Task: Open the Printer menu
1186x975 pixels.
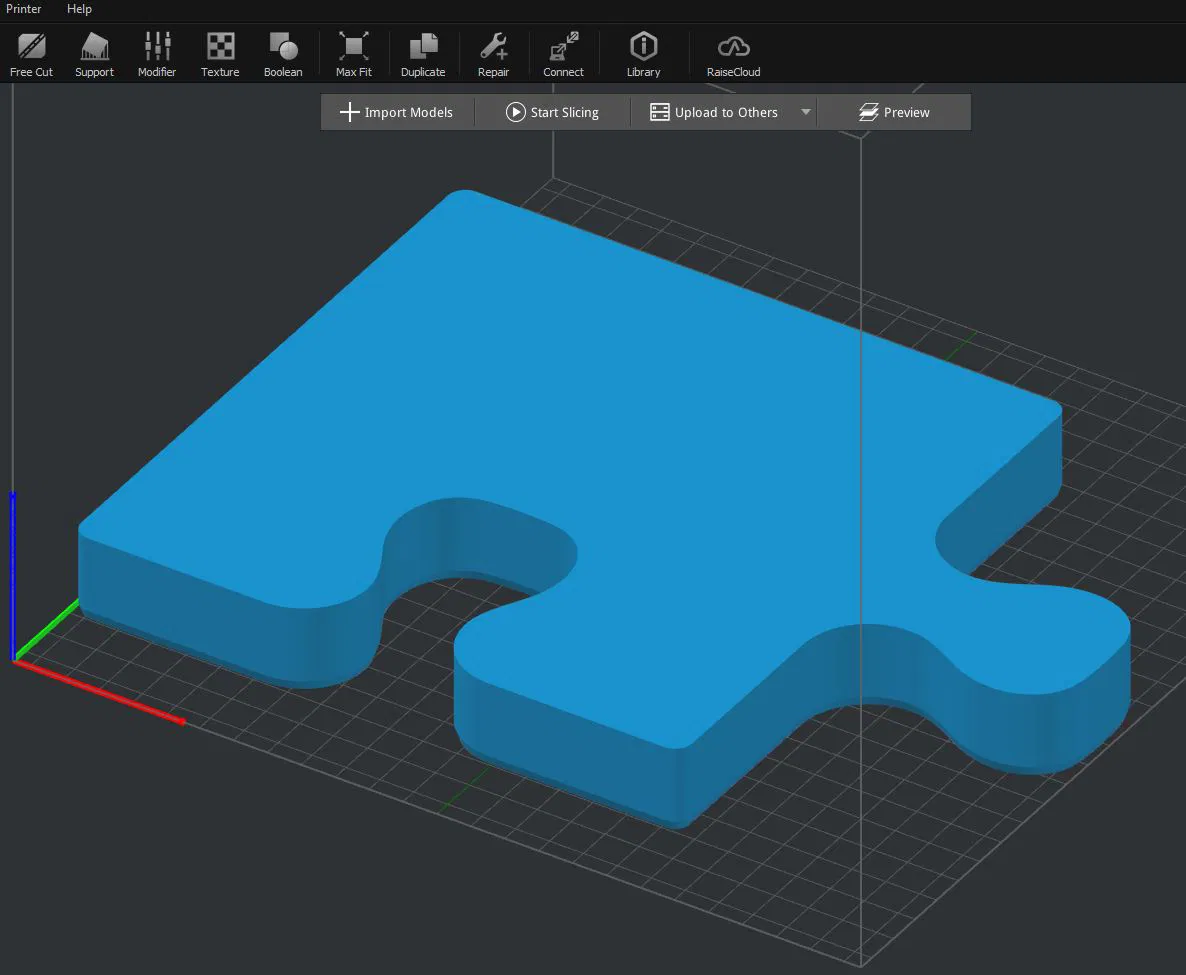Action: (23, 9)
